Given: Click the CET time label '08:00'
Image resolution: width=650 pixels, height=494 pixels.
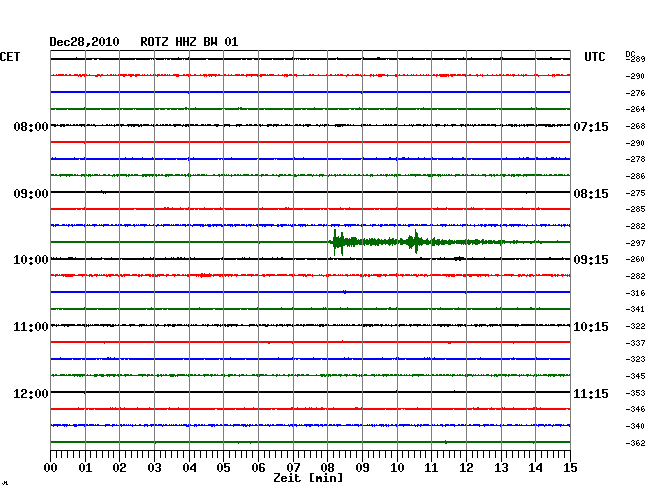Looking at the screenshot, I should [31, 127].
